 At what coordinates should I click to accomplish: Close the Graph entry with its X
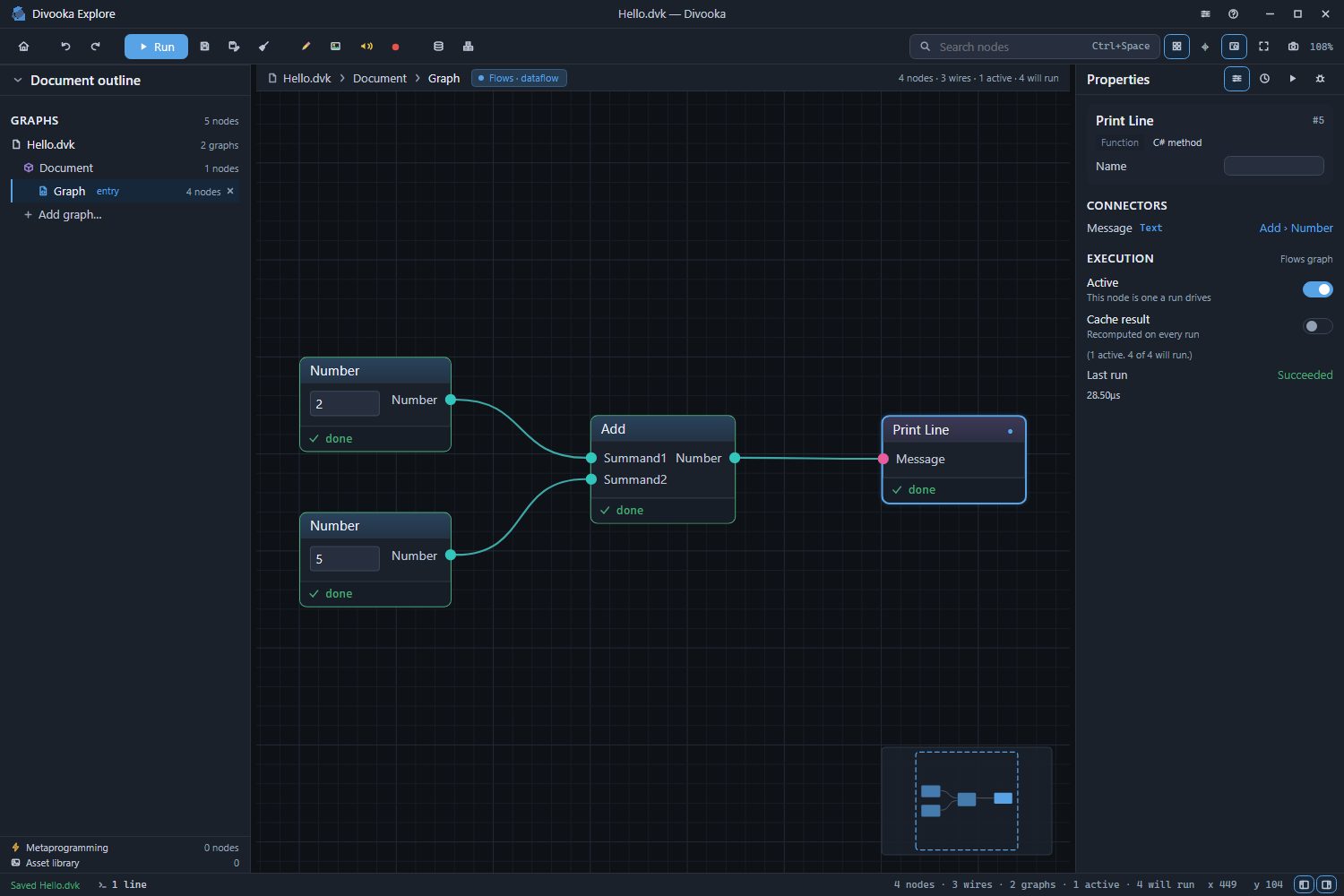tap(230, 191)
